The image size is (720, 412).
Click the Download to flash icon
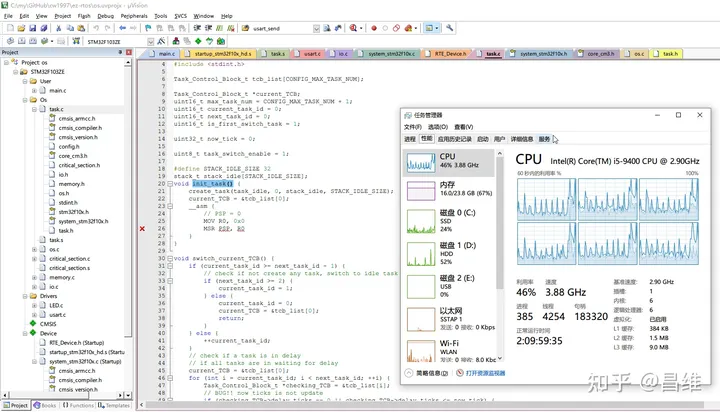pyautogui.click(x=76, y=41)
